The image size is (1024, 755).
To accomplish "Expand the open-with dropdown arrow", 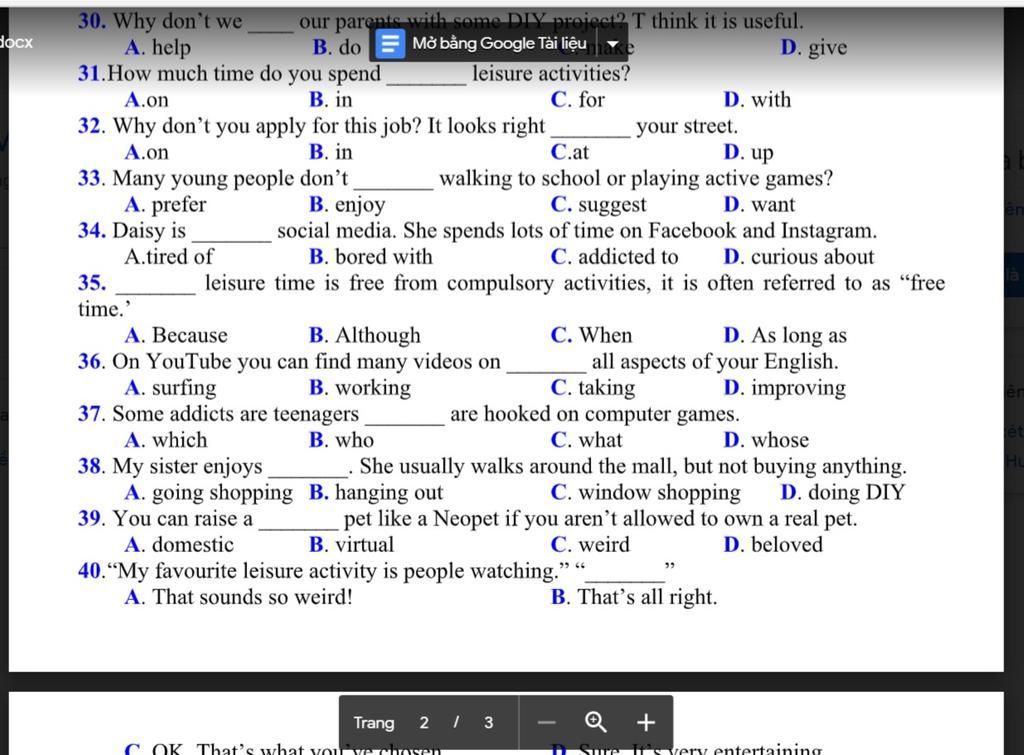I will 613,44.
